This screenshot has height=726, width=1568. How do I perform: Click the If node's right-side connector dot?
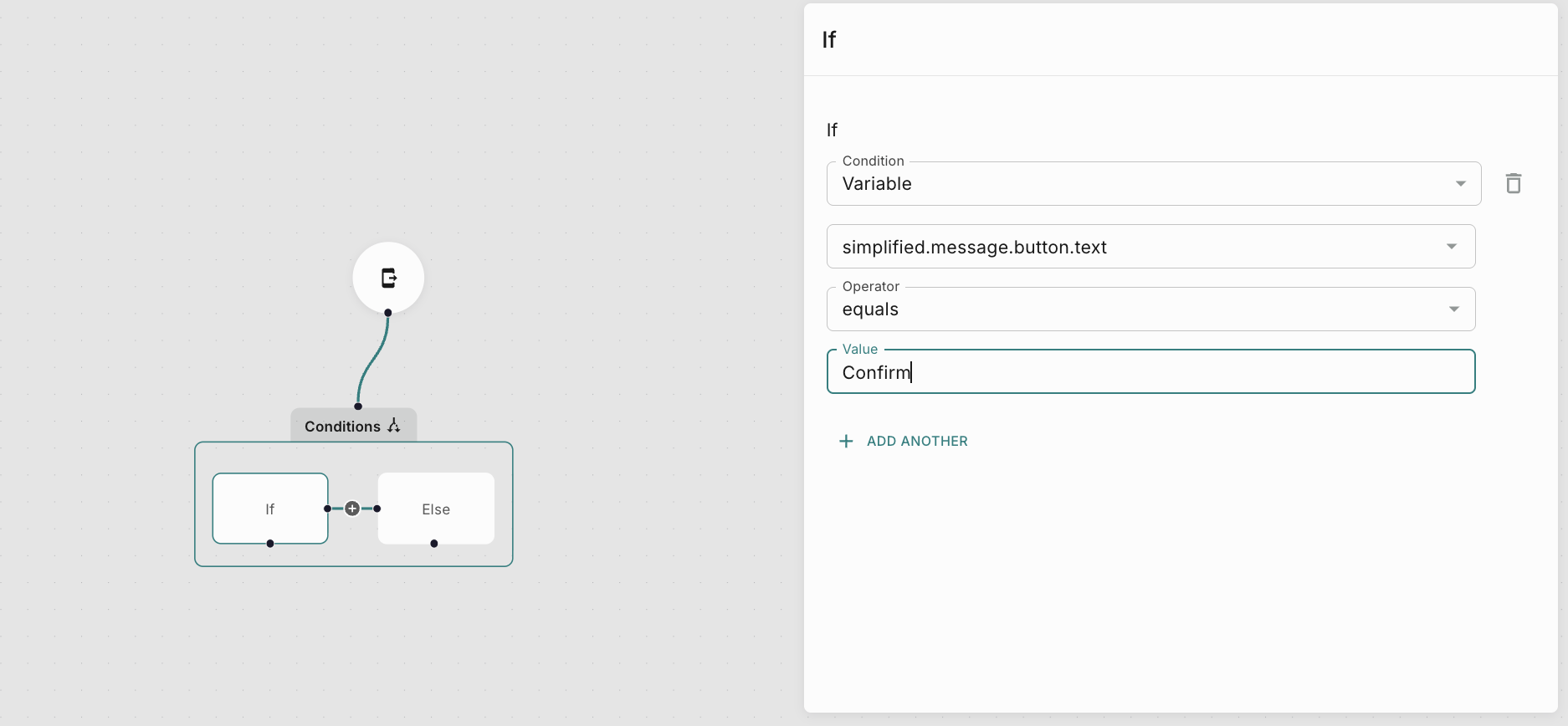tap(327, 509)
